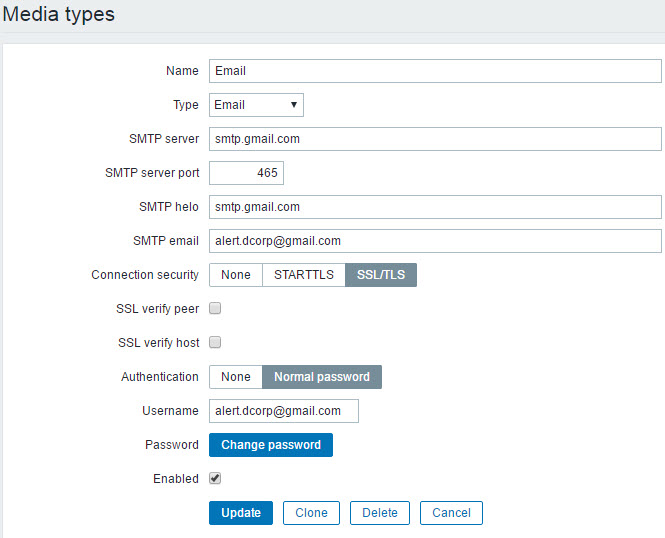The height and width of the screenshot is (538, 665).
Task: Click the SMTP server port field
Action: 246,173
